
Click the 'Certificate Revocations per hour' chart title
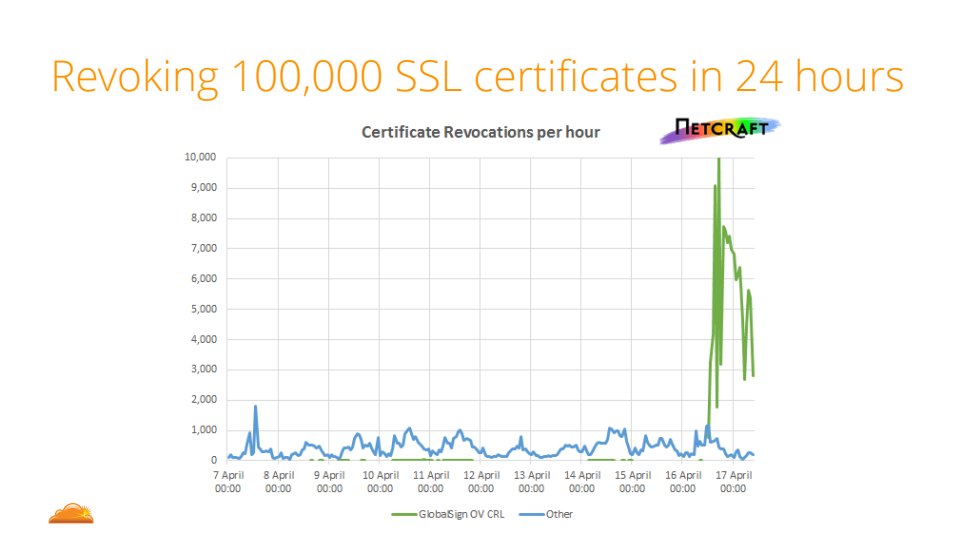(x=480, y=132)
